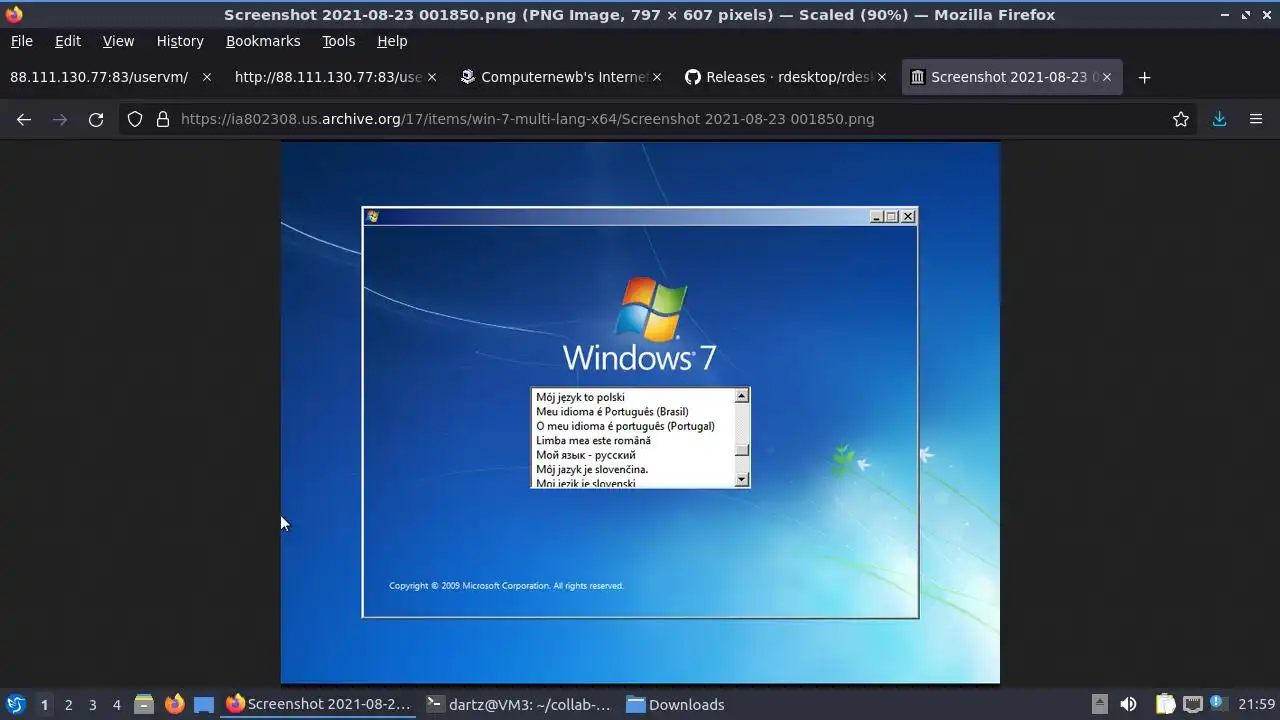Open the History menu

(x=180, y=41)
